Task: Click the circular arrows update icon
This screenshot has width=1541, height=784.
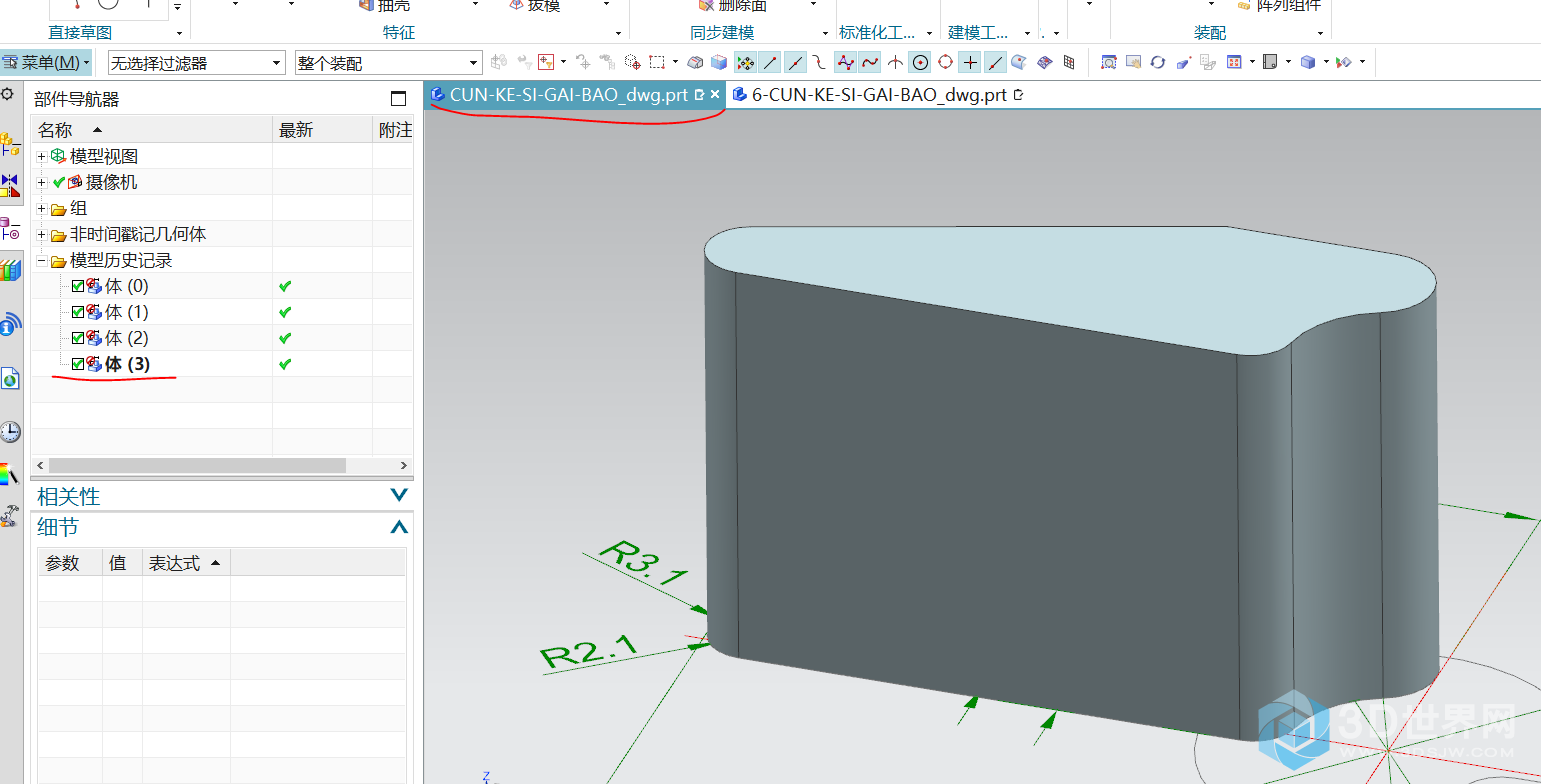Action: click(x=1158, y=62)
